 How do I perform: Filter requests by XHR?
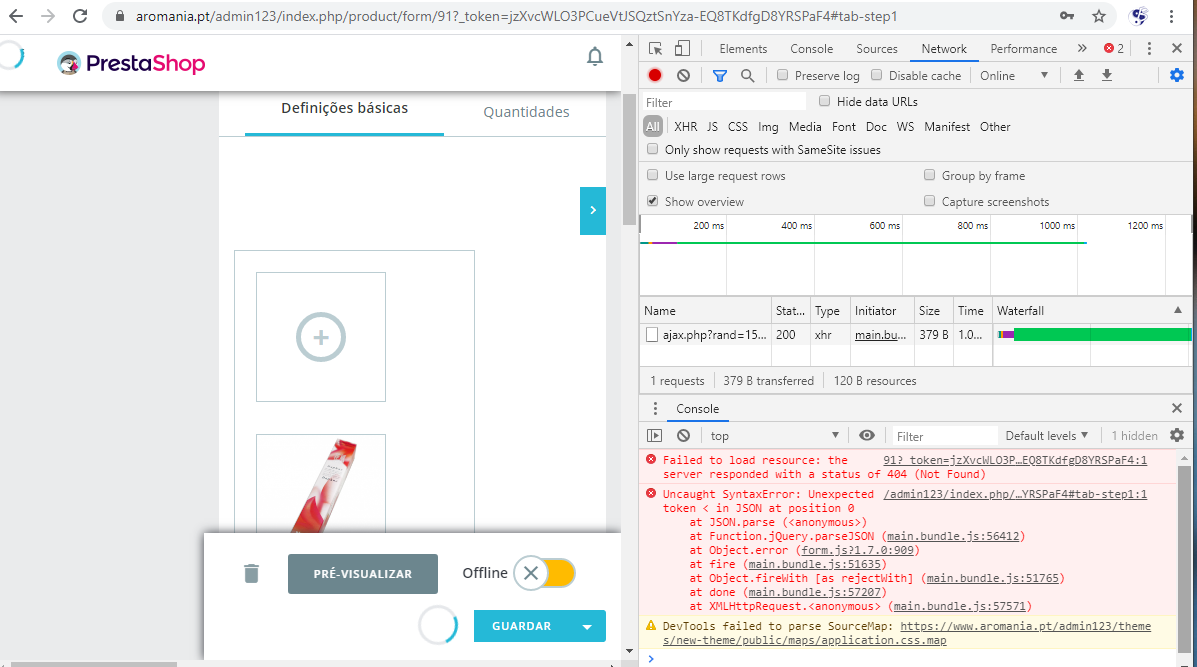pos(686,127)
